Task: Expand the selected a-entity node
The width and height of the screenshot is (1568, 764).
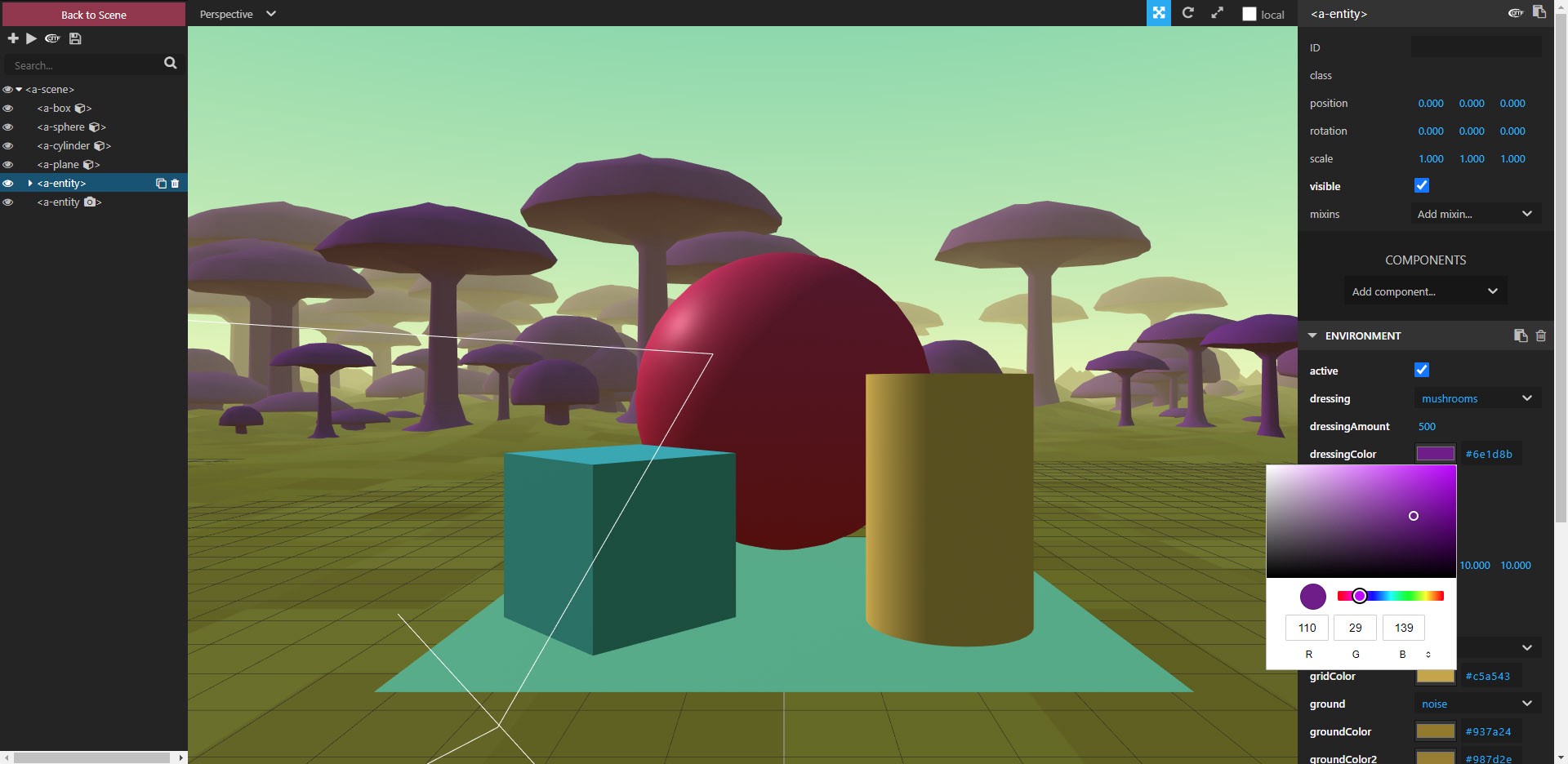Action: pyautogui.click(x=30, y=184)
